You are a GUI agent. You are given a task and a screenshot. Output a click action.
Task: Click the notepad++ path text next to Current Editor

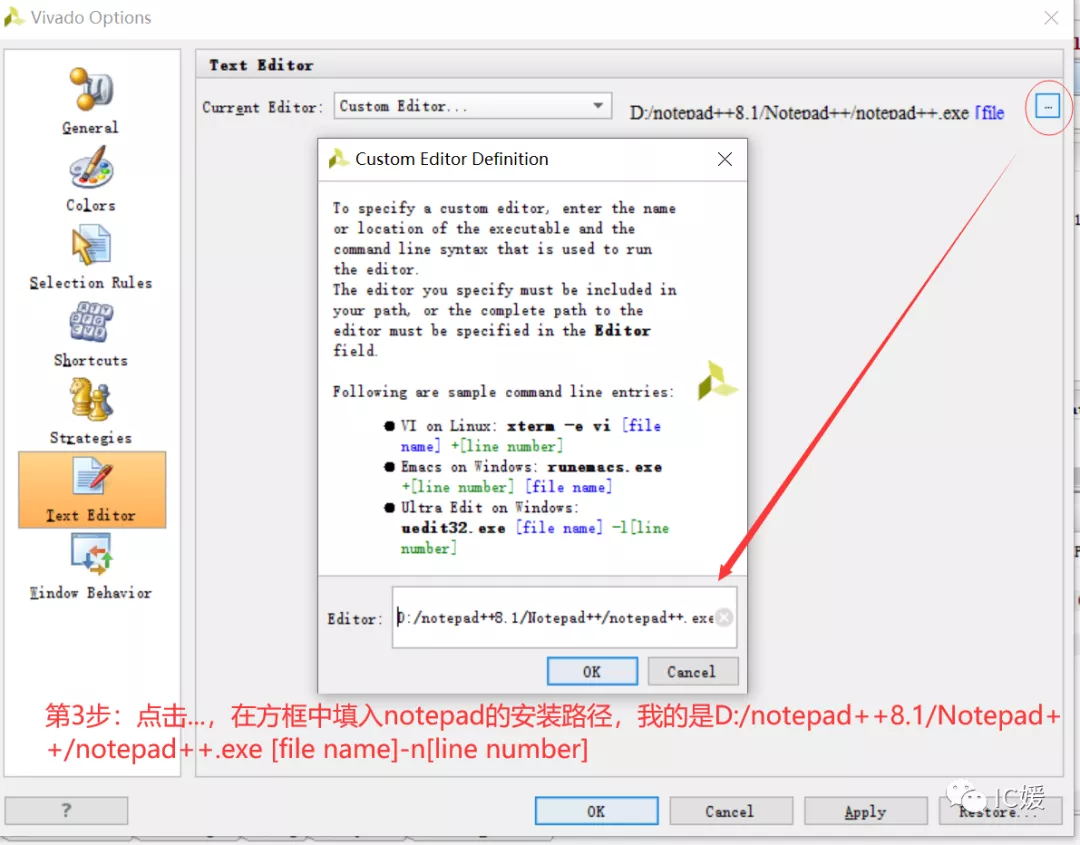click(800, 113)
